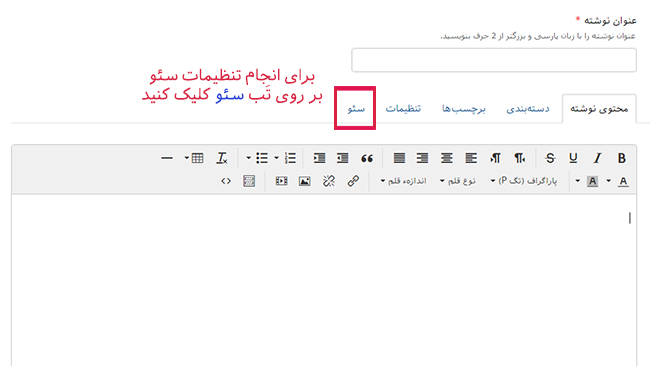650x366 pixels.
Task: View HTML source code
Action: pos(226,181)
